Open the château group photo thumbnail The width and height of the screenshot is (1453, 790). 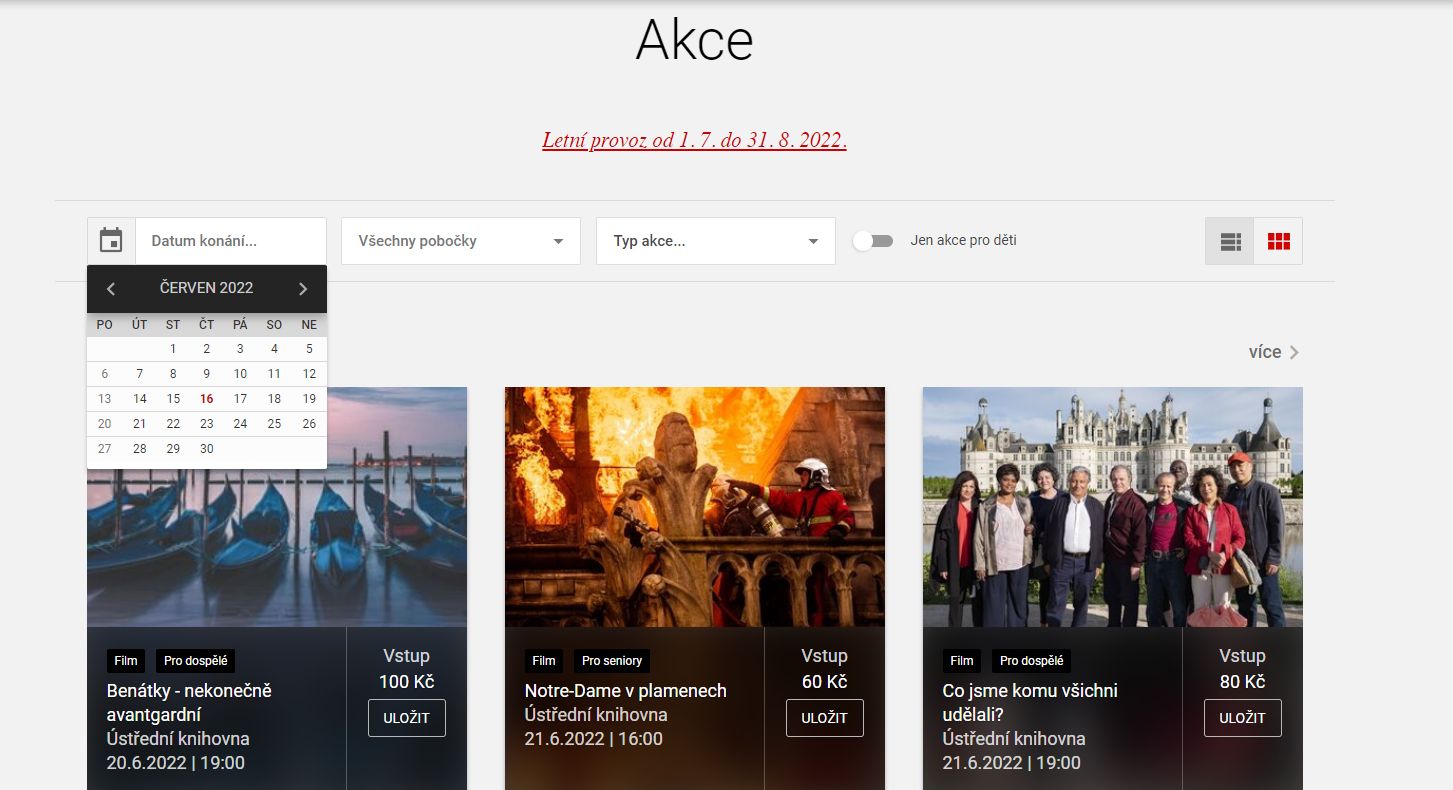1112,506
